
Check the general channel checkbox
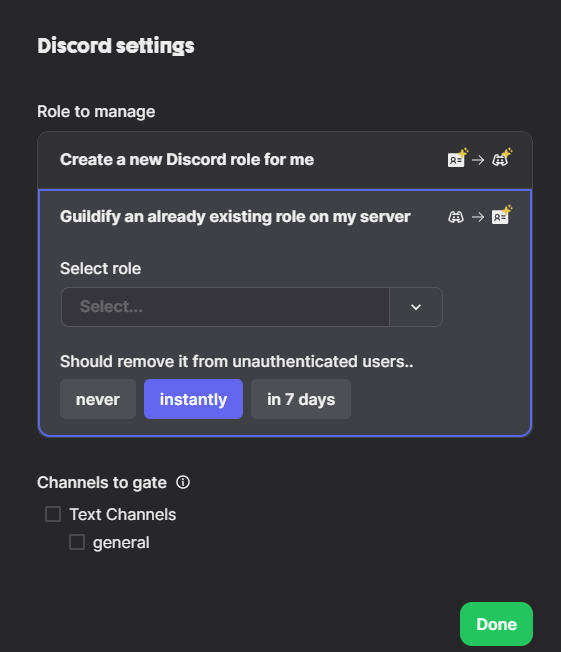click(x=77, y=542)
